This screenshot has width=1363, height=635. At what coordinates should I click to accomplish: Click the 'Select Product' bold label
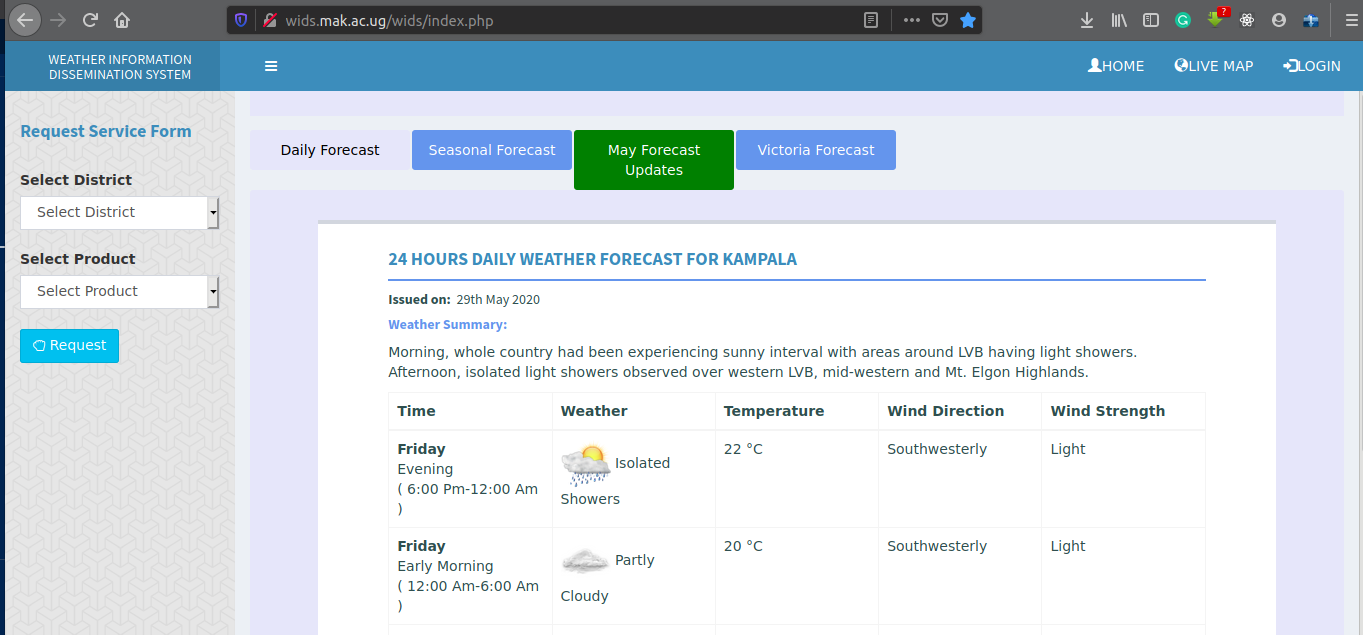(78, 259)
